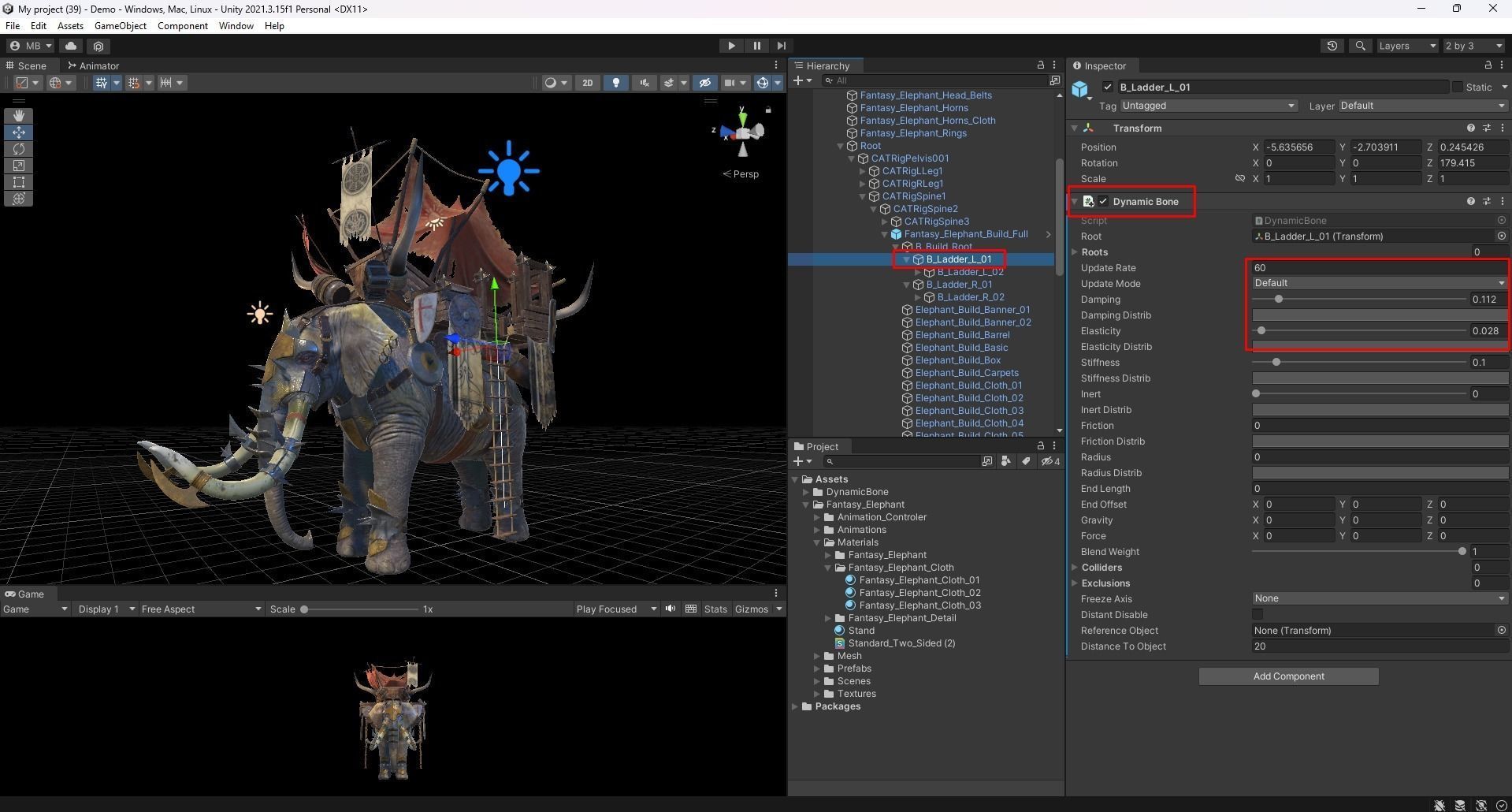
Task: Expand the Exclusions list
Action: (x=1075, y=583)
